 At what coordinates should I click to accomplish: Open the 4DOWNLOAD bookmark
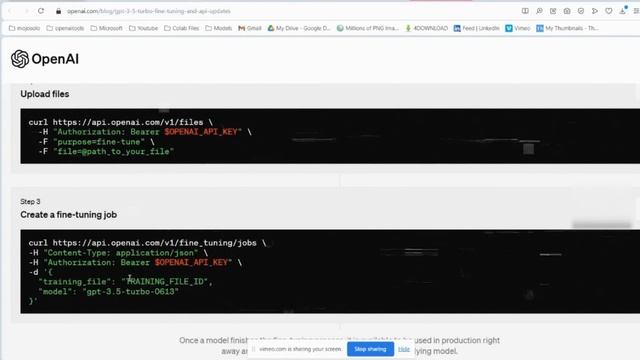pos(427,28)
